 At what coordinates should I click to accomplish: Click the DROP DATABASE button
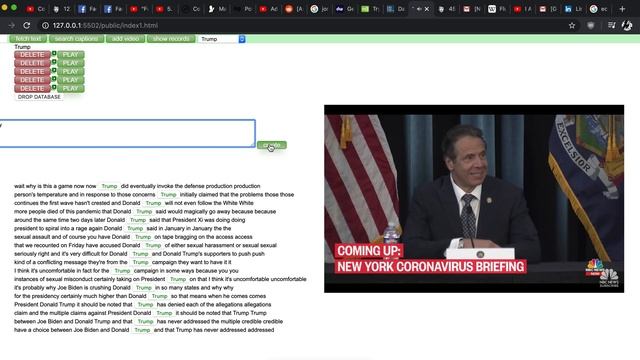[39, 97]
